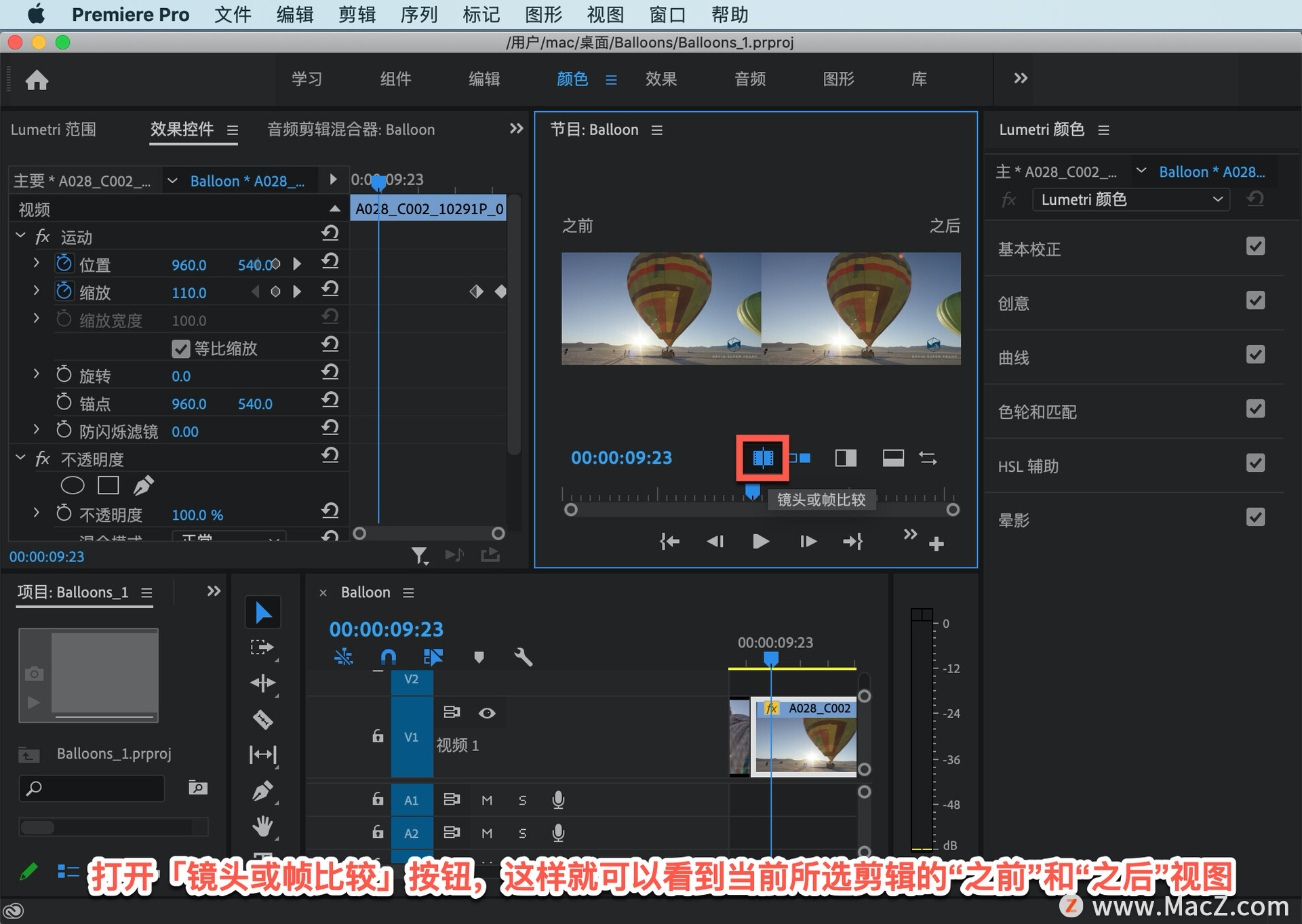Show hidden panel tabs in Effect Controls group
Image resolution: width=1302 pixels, height=924 pixels.
point(516,129)
